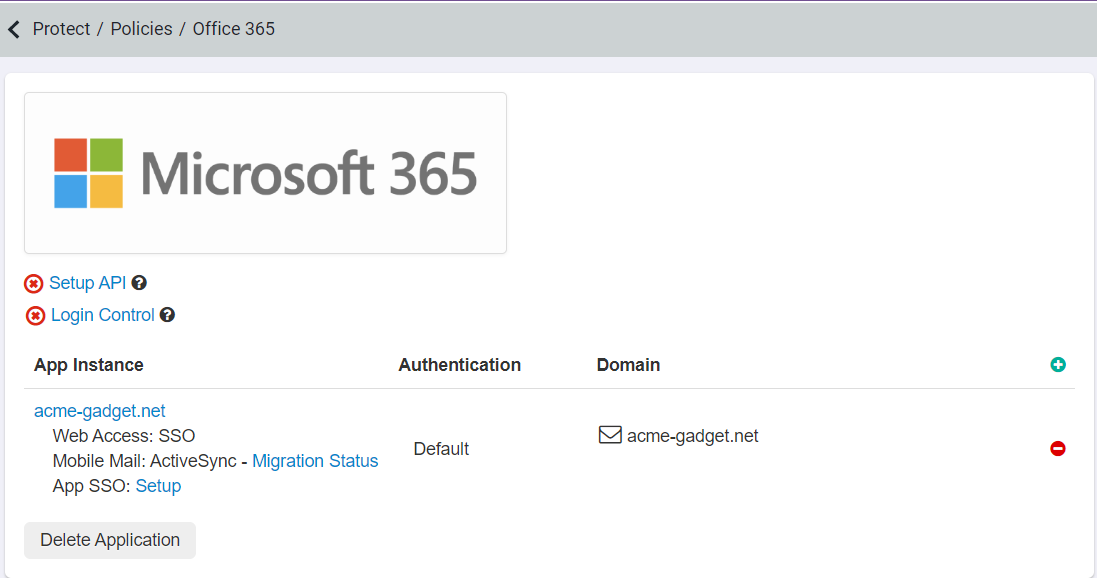1097x578 pixels.
Task: Add a new app instance with green plus
Action: pos(1058,365)
